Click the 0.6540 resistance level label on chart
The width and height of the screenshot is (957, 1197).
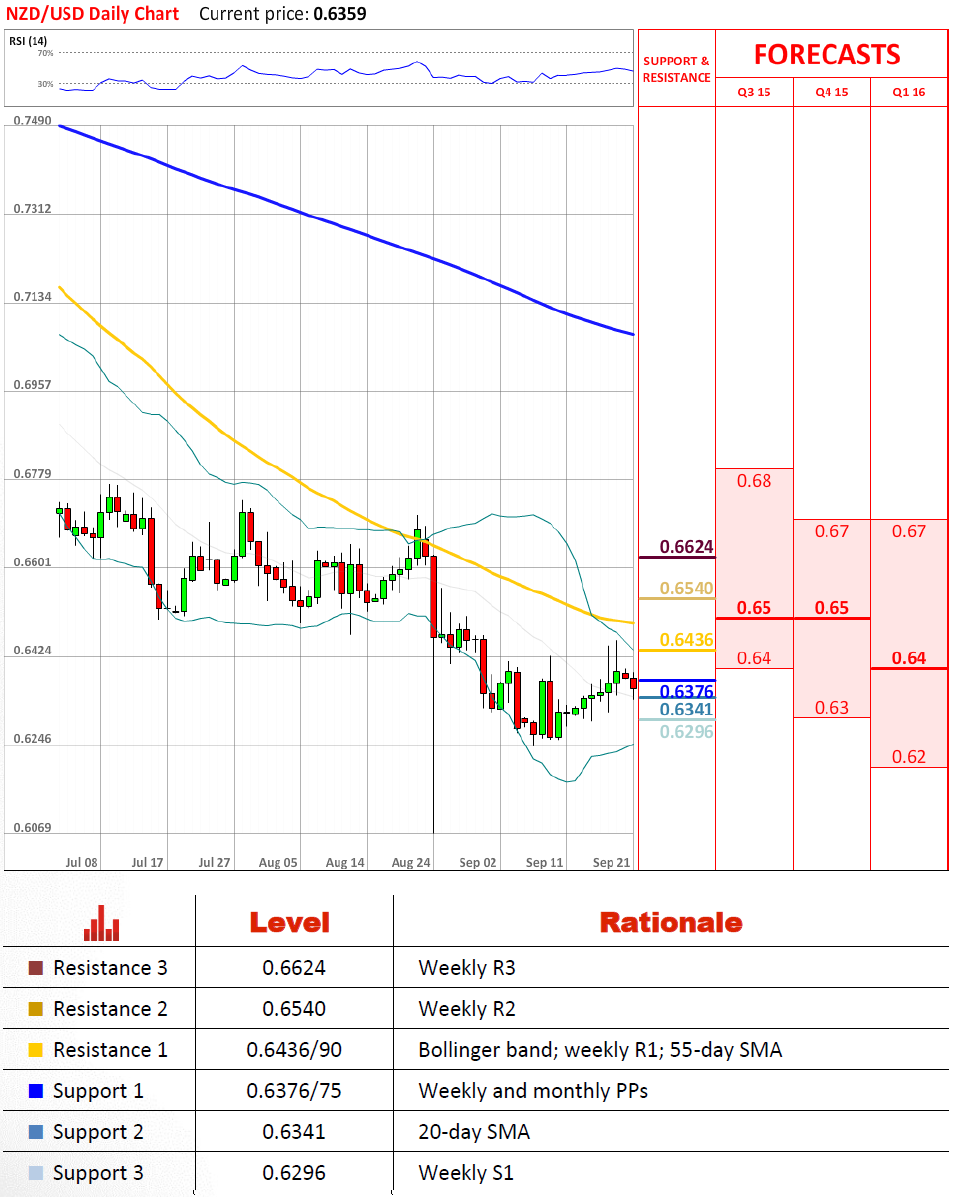(686, 588)
